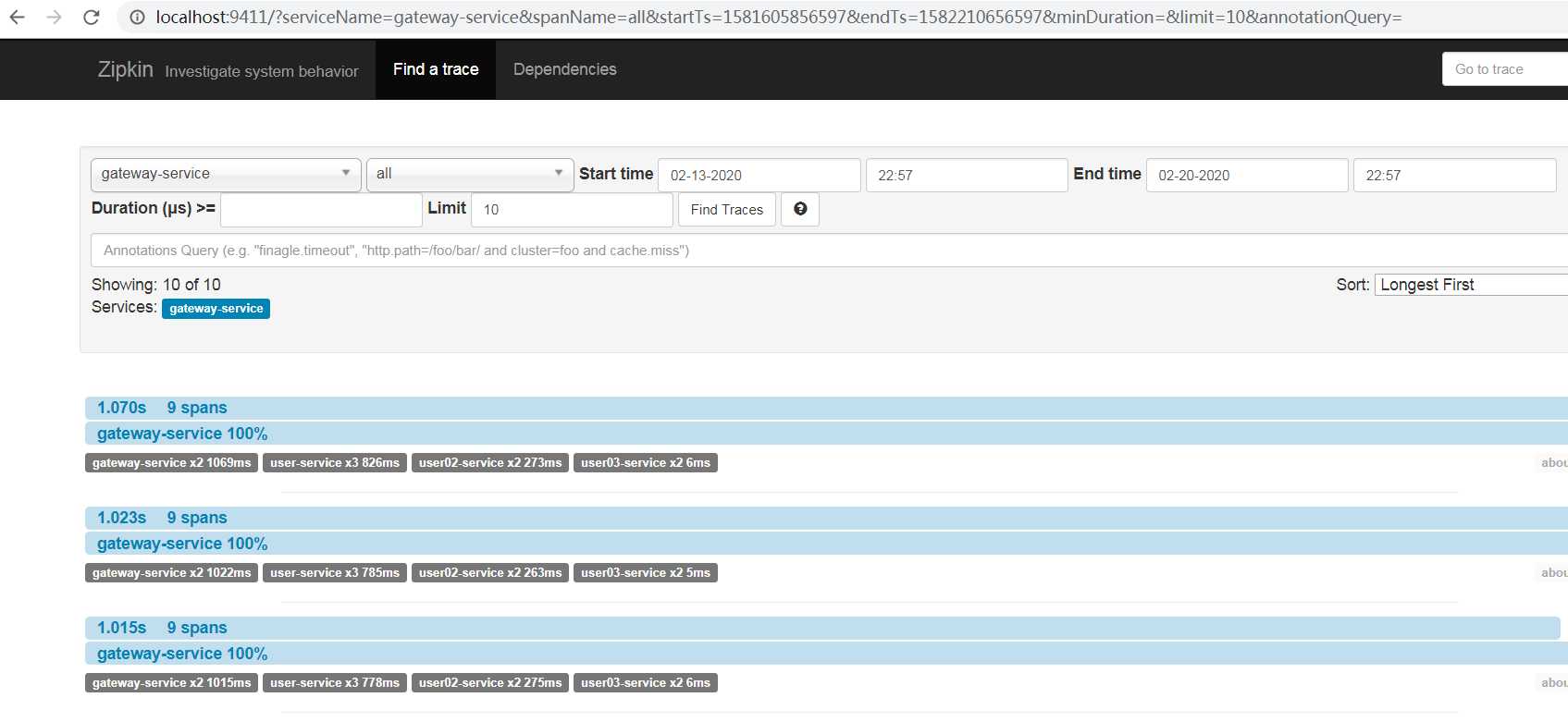Click the Start time hour field 22:57
This screenshot has height=722, width=1568.
pos(967,175)
